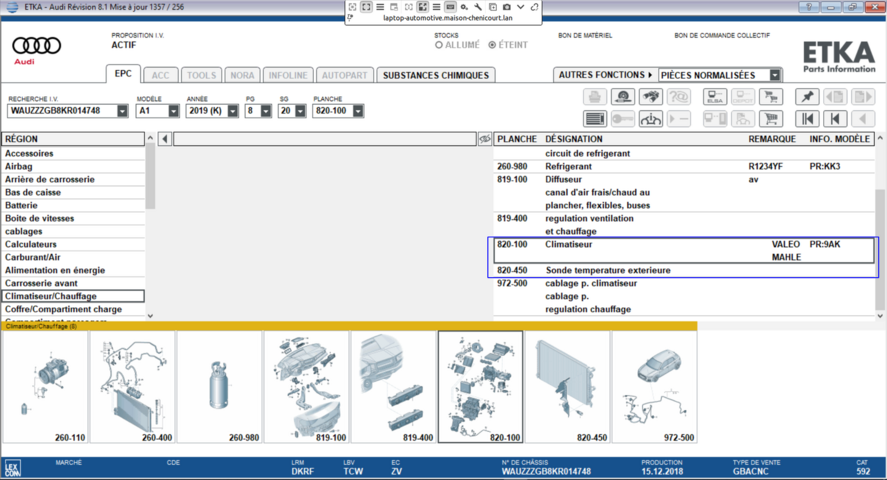Viewport: 887px width, 480px height.
Task: Open the wrench settings in remote toolbar
Action: (x=478, y=7)
